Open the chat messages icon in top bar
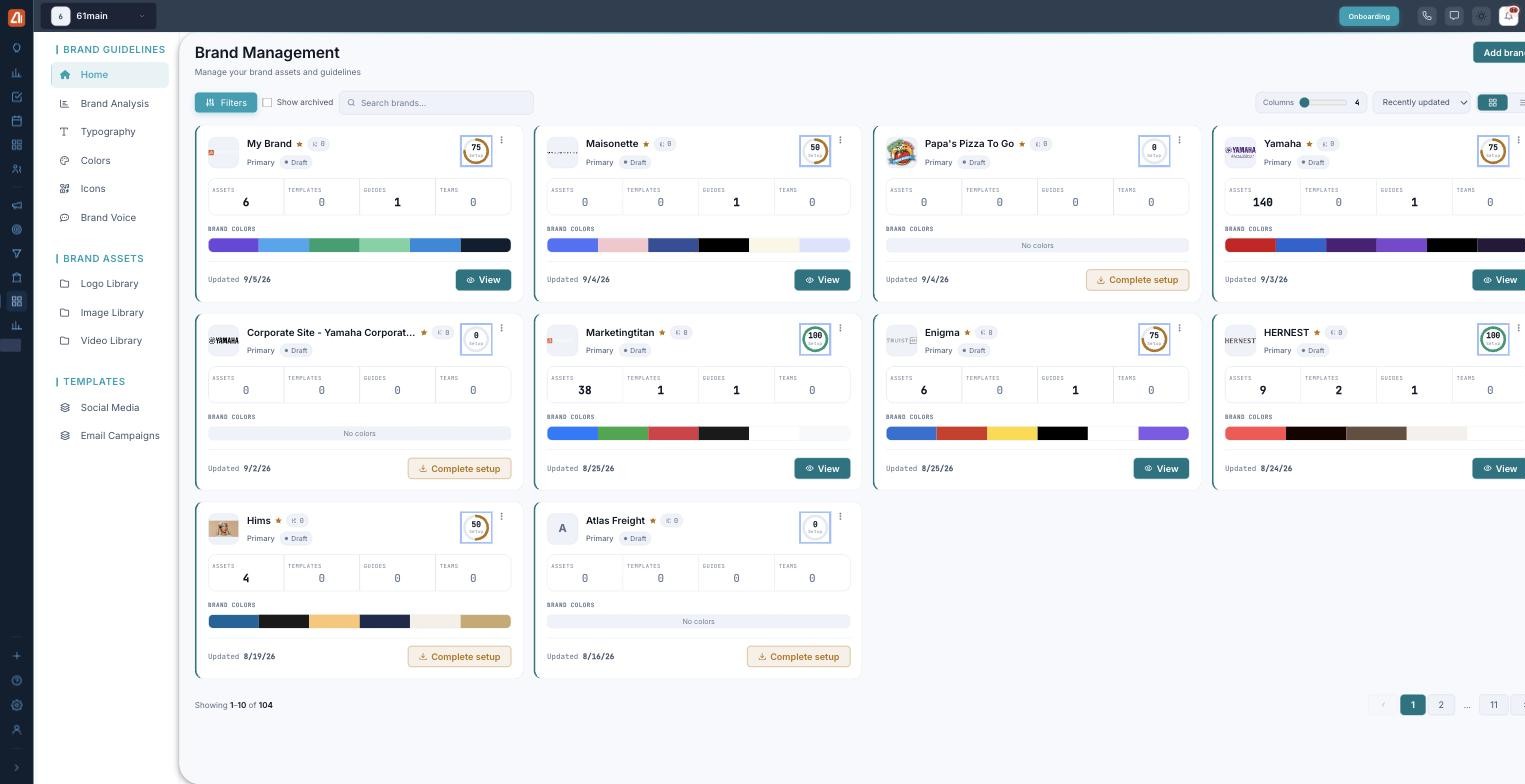The width and height of the screenshot is (1525, 784). click(1454, 16)
